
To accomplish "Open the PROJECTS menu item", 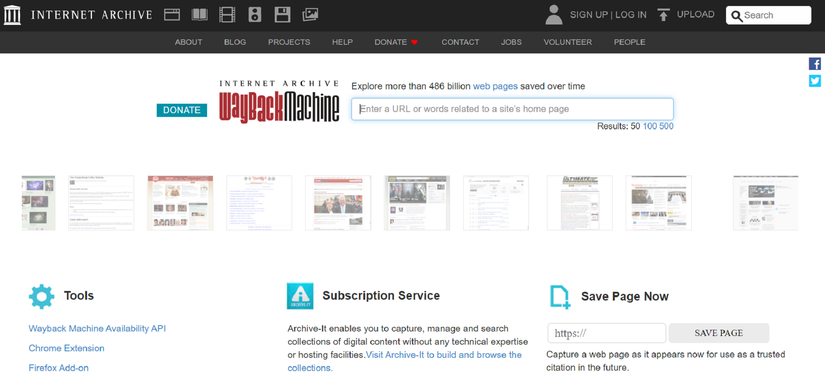I will click(x=289, y=42).
